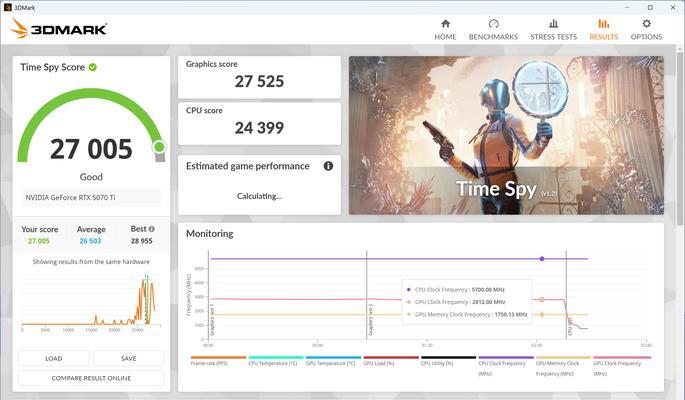Click the vertical scrollbar on the right
The height and width of the screenshot is (400, 685).
(681, 140)
